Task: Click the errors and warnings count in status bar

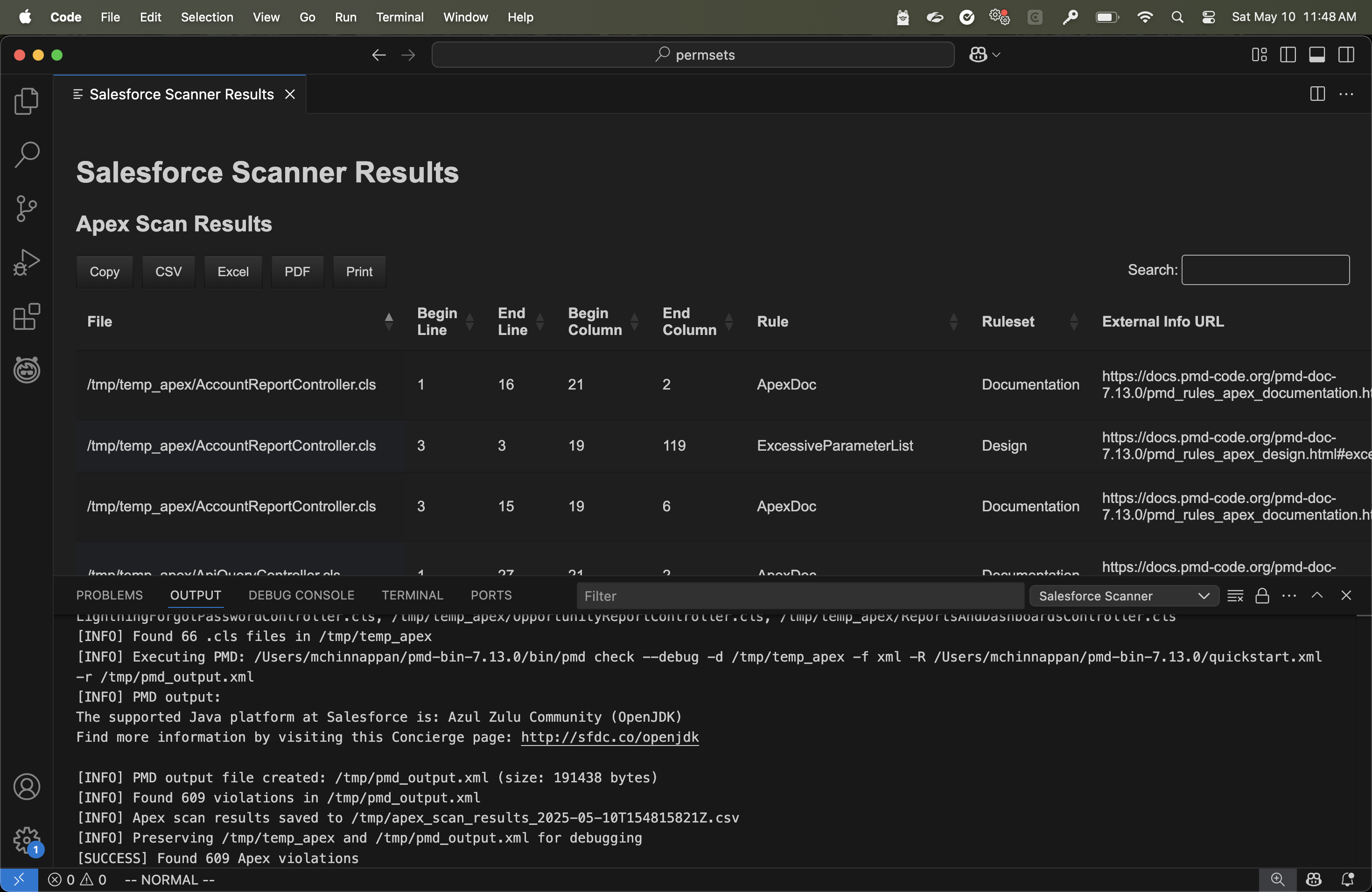Action: click(77, 880)
